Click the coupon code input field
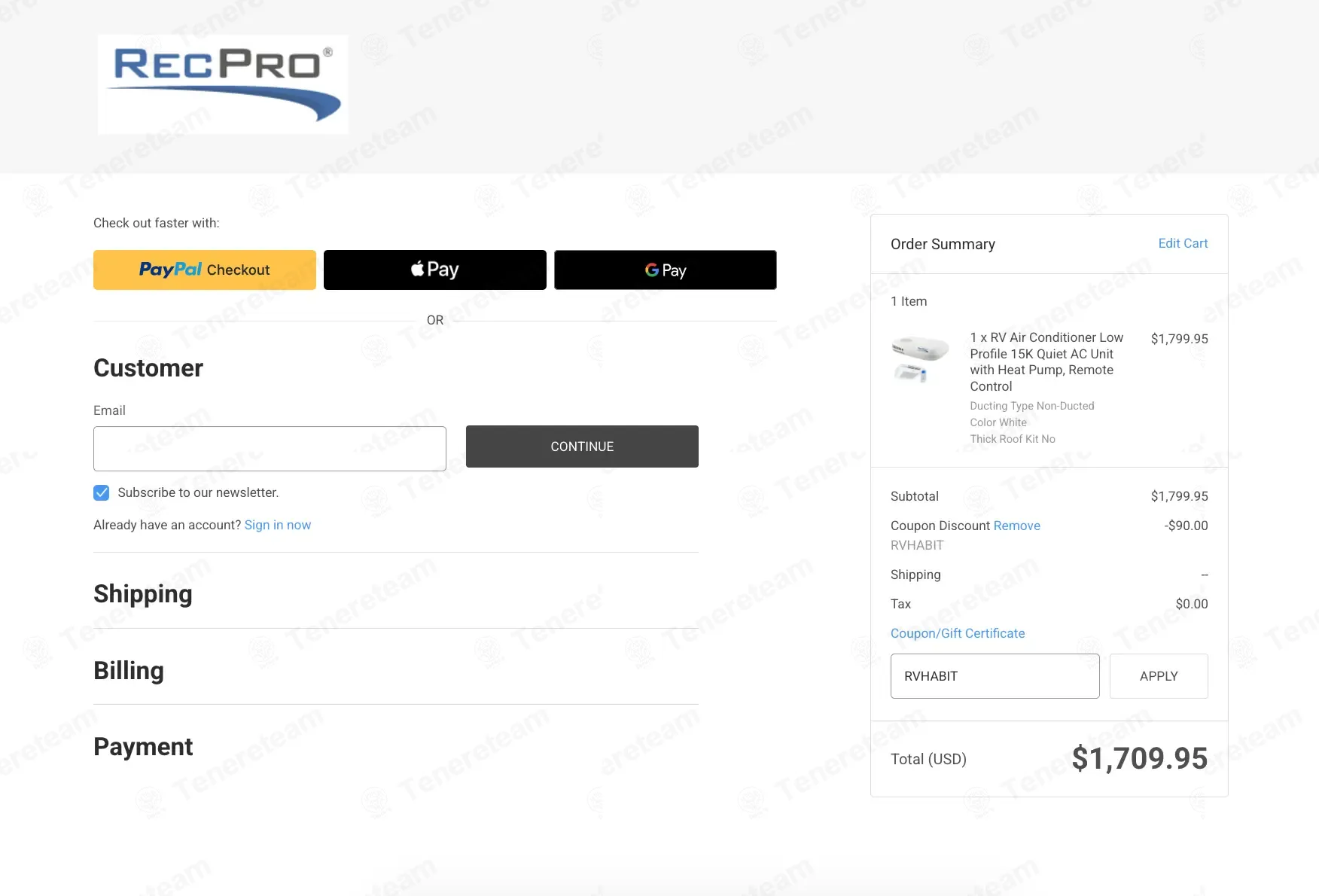1319x896 pixels. (994, 676)
